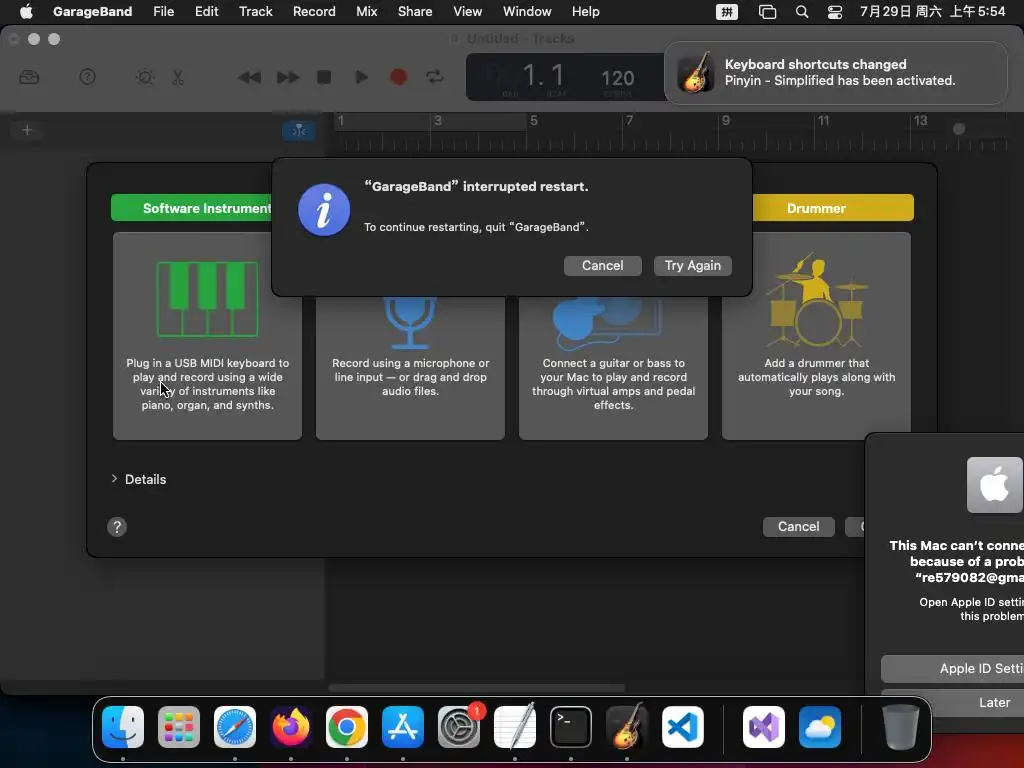Open Terminal from the dock
The height and width of the screenshot is (768, 1024).
pos(571,727)
